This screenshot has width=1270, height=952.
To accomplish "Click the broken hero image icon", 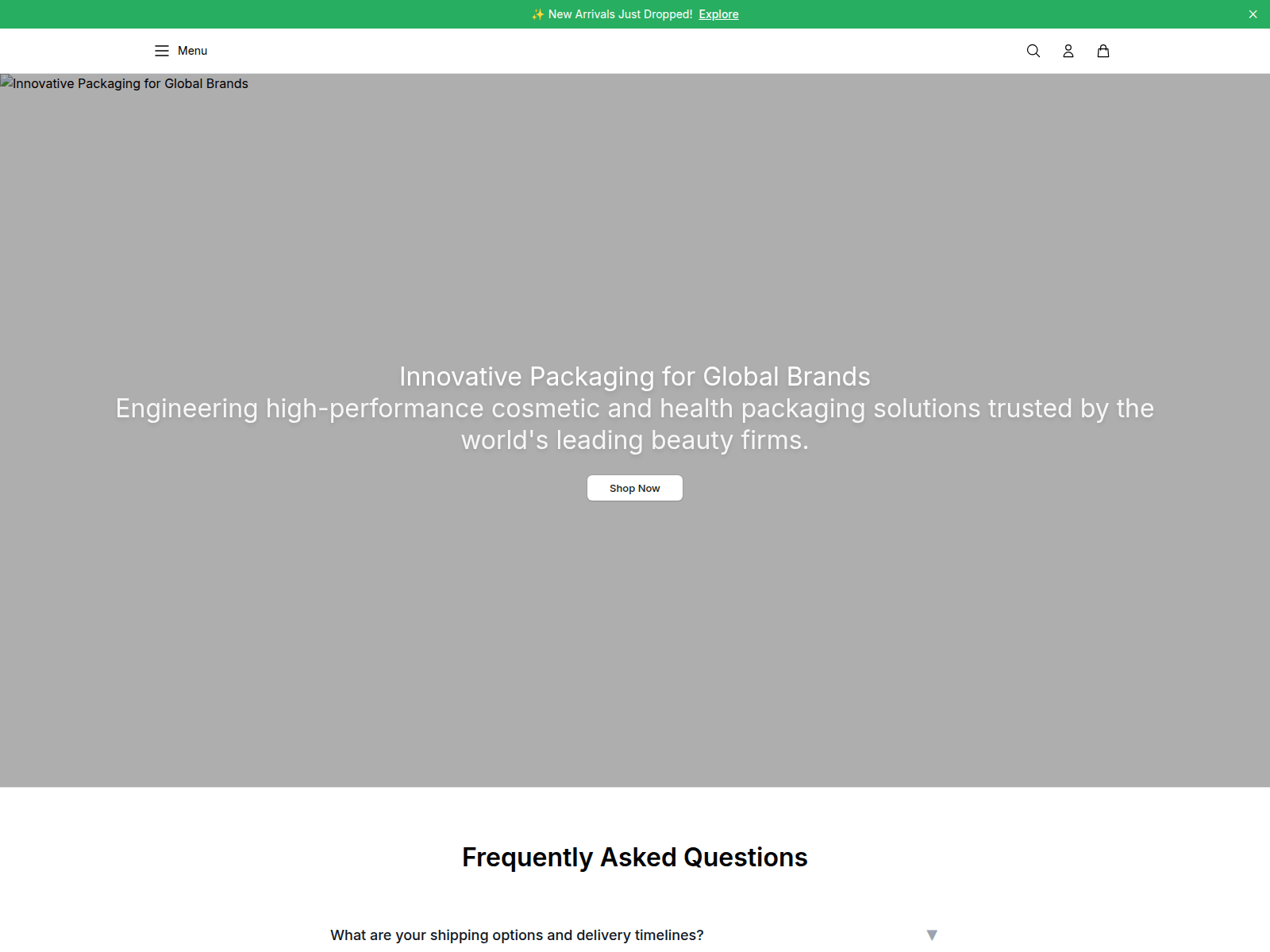I will pos(6,82).
